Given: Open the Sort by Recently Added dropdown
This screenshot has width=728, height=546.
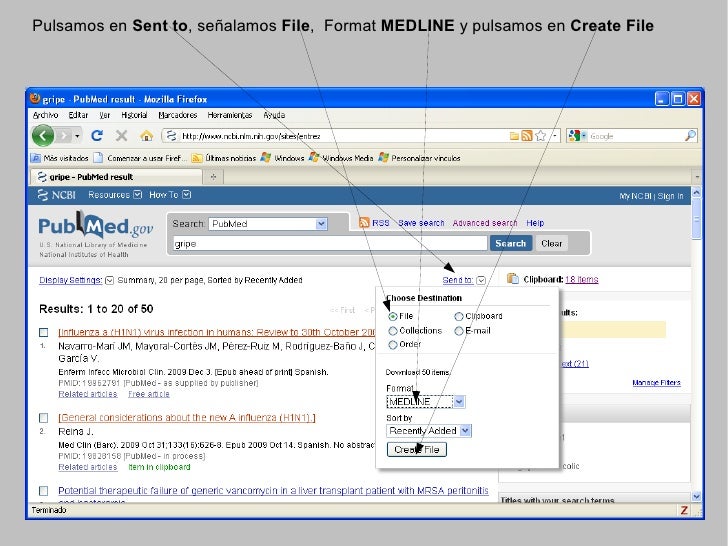Looking at the screenshot, I should click(429, 431).
